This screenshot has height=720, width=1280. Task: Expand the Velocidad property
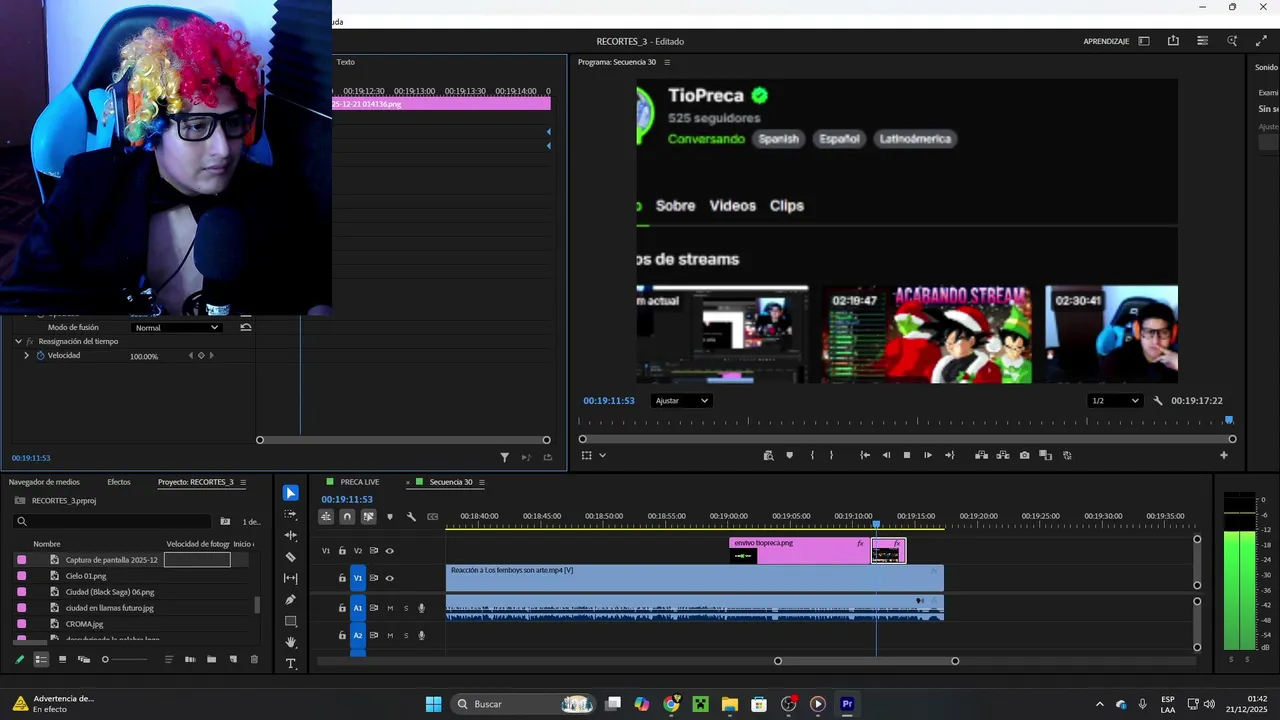click(27, 356)
